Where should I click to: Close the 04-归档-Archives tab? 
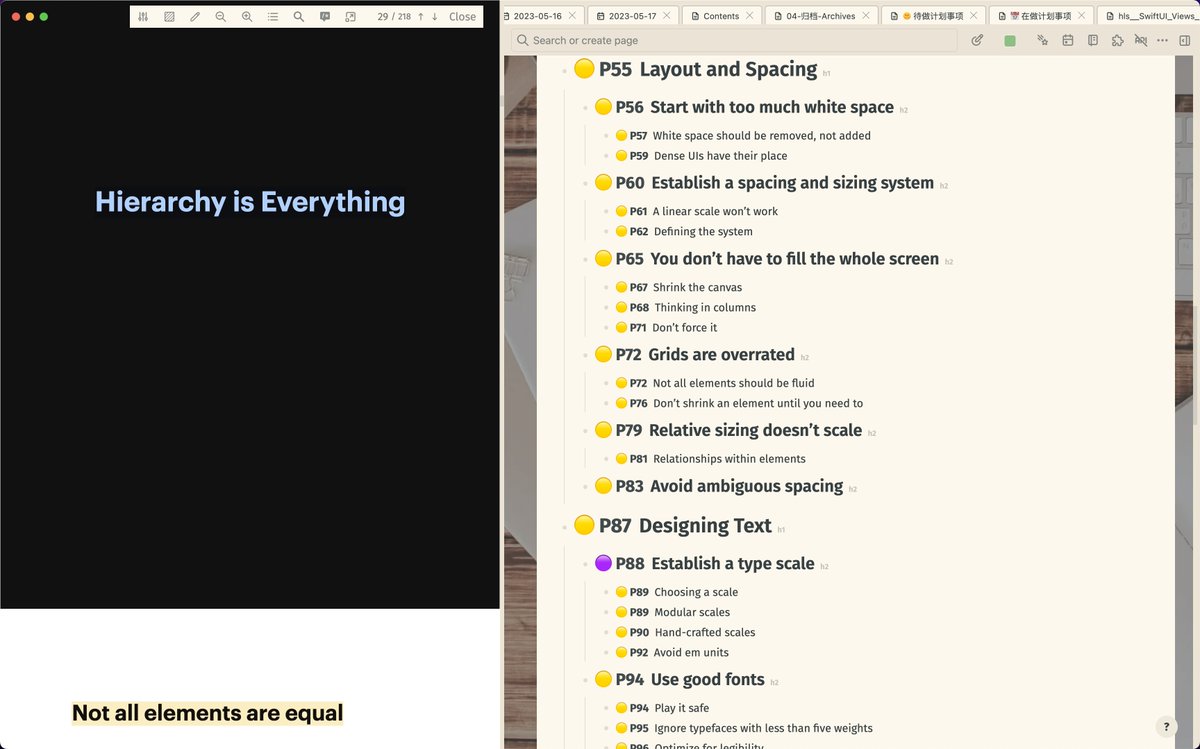[x=867, y=16]
